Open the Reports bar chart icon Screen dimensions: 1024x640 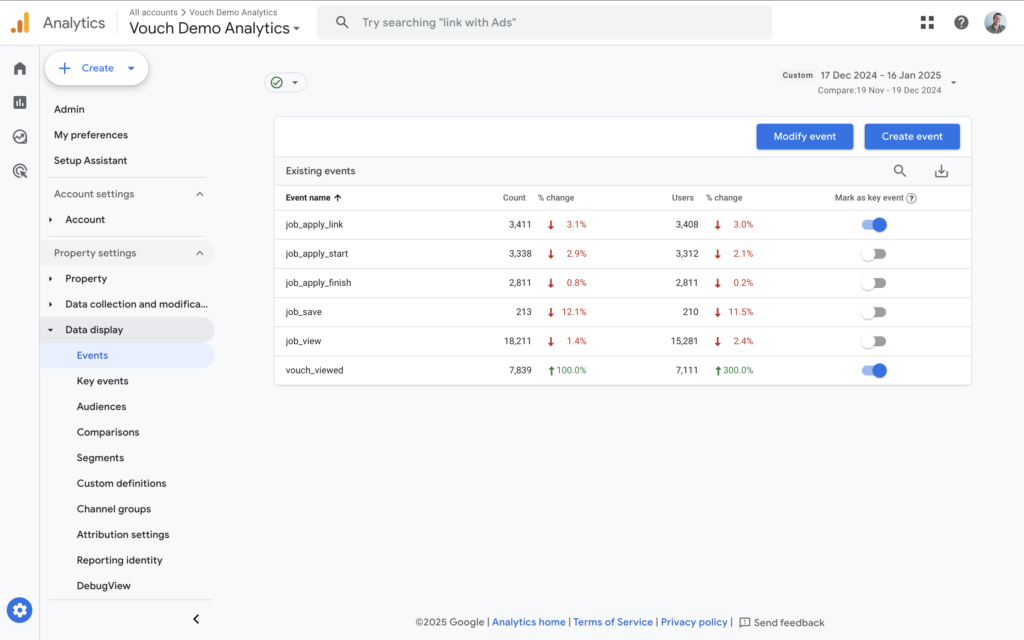pos(20,103)
